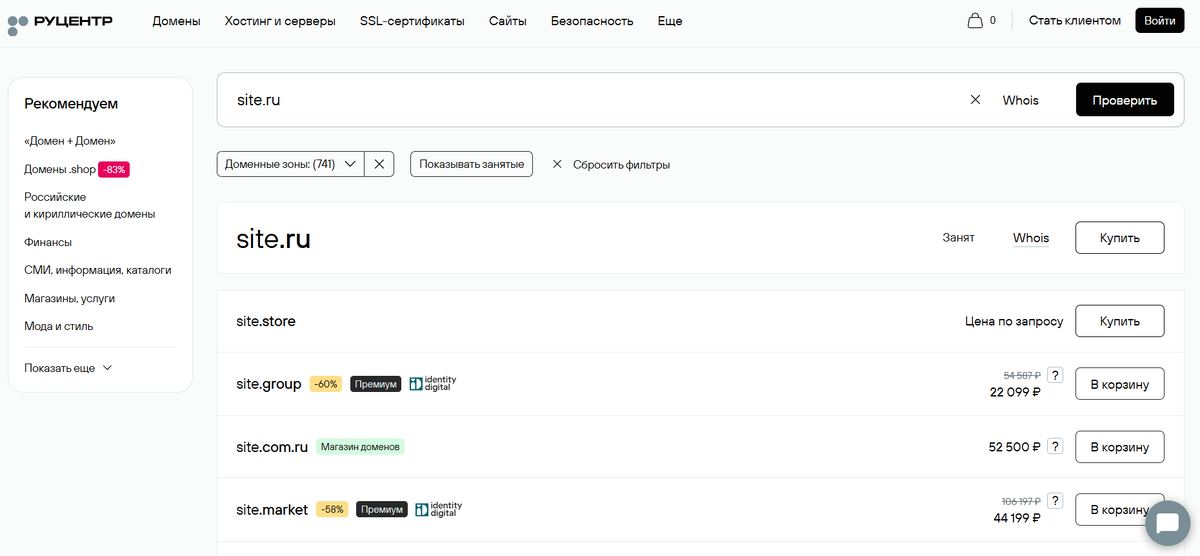Screen dimensions: 1200x556
Task: Add site.market to cart
Action: click(x=1120, y=509)
